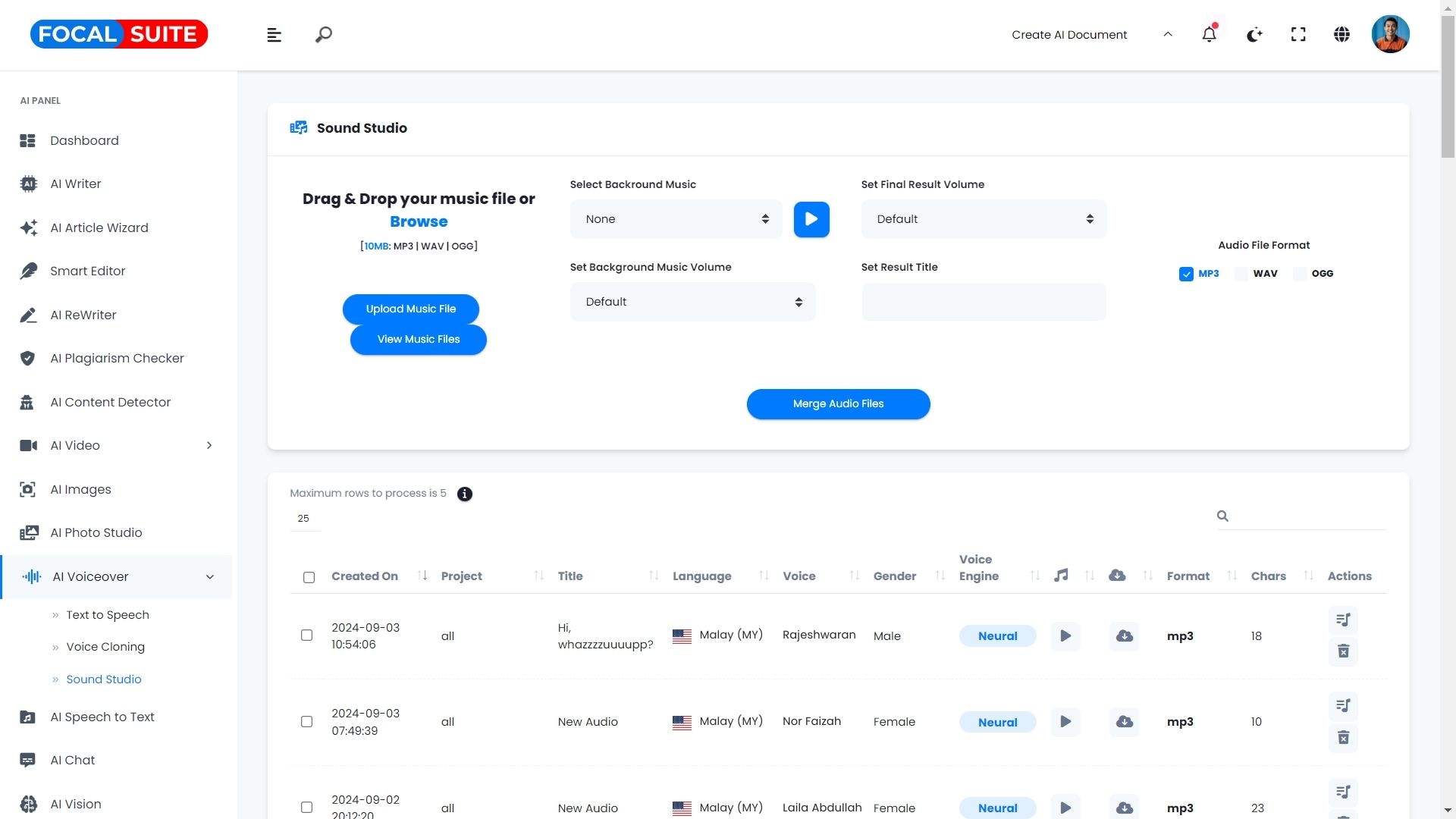Image resolution: width=1456 pixels, height=819 pixels.
Task: Click the Set Result Title input field
Action: [984, 302]
